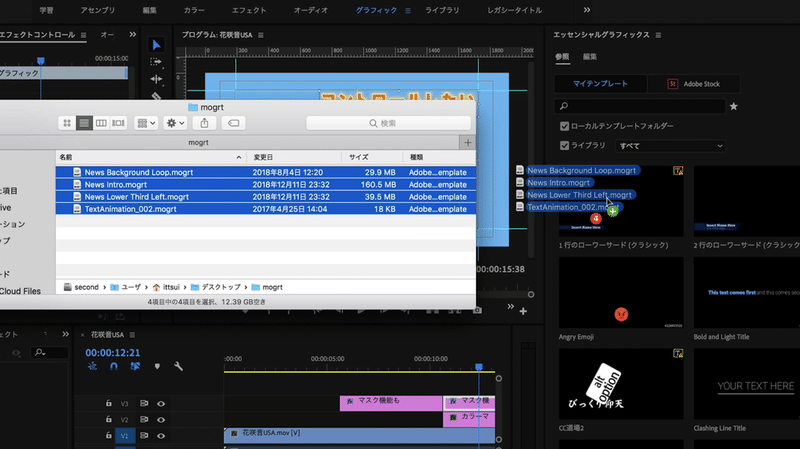Open プログラム monitor panel menu

[261, 35]
